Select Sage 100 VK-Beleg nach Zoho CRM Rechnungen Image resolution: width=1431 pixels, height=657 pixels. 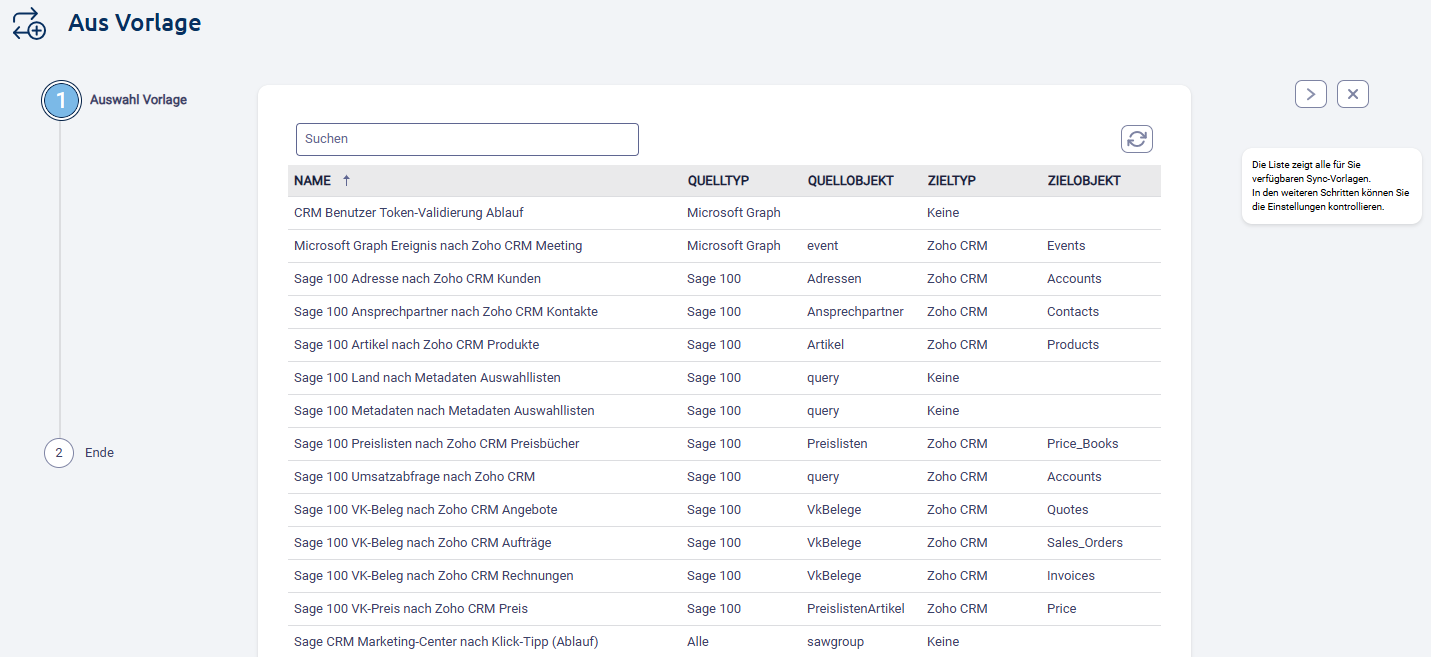click(x=433, y=576)
